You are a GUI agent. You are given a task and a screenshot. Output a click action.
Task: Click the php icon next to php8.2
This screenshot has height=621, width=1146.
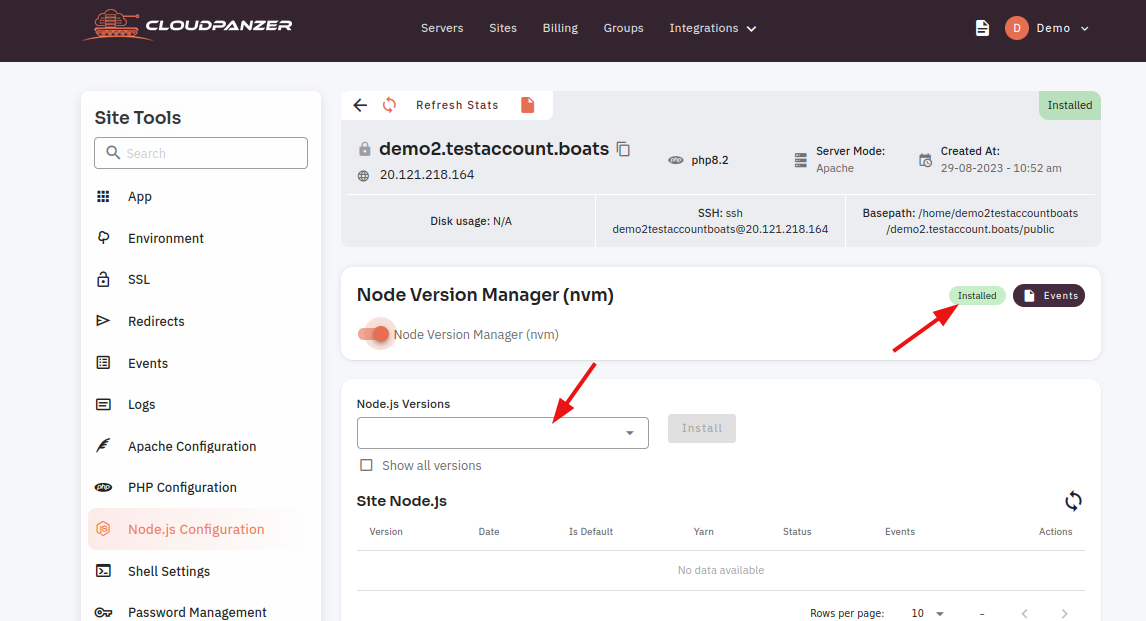click(676, 160)
